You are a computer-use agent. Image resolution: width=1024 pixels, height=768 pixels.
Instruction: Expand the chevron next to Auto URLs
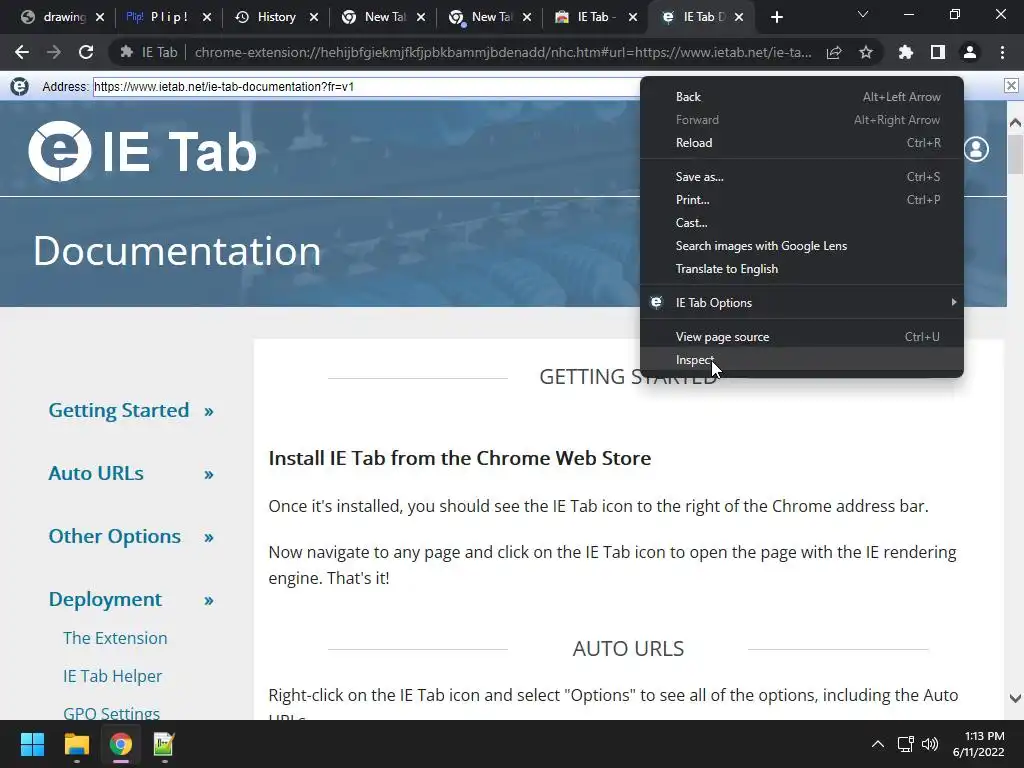coord(208,474)
